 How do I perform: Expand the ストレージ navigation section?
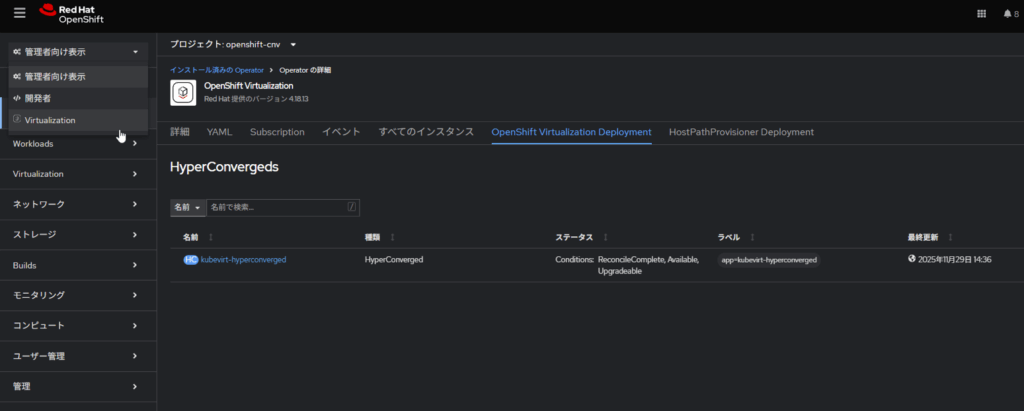(x=78, y=235)
